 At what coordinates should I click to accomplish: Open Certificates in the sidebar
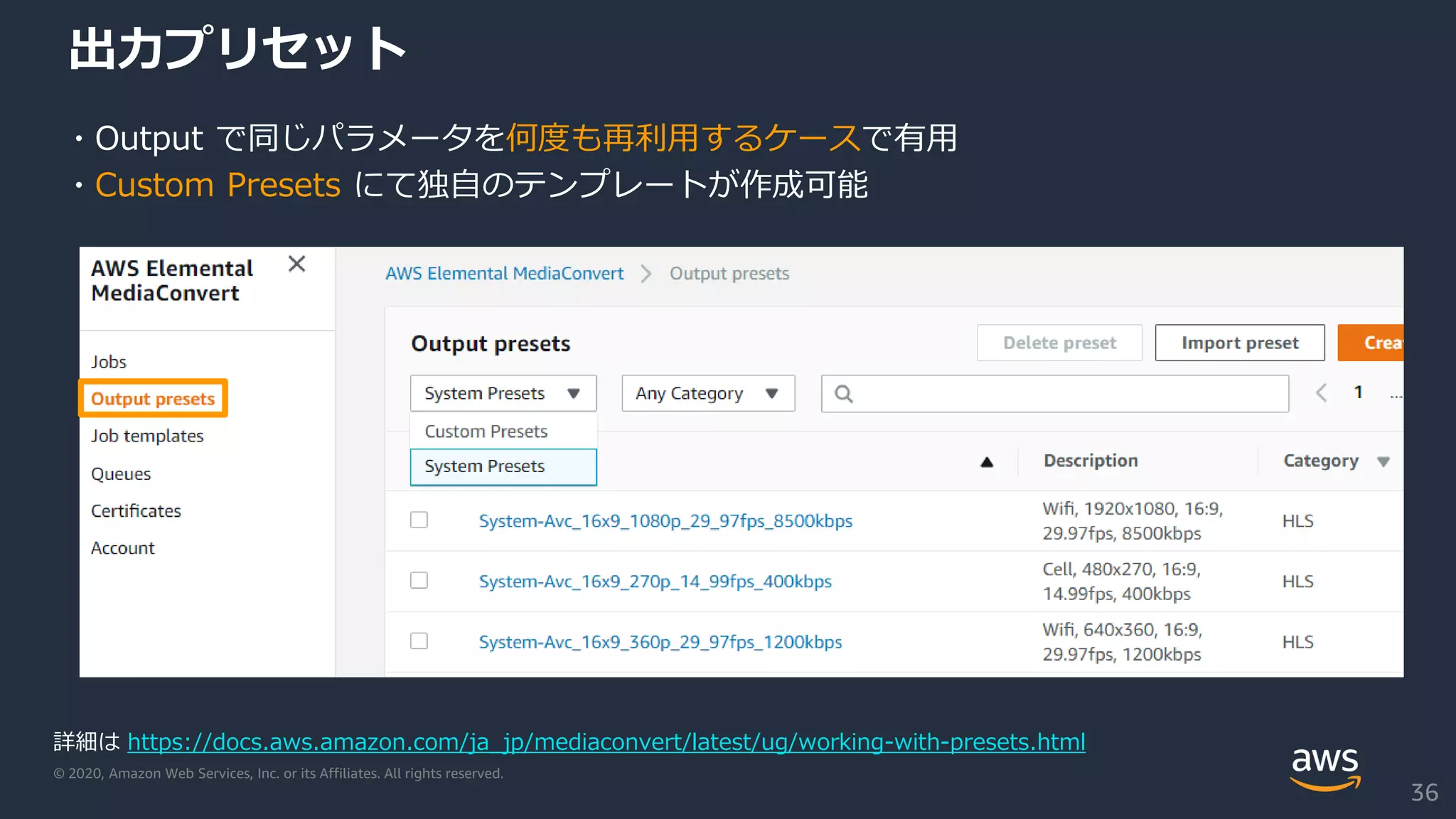coord(136,510)
